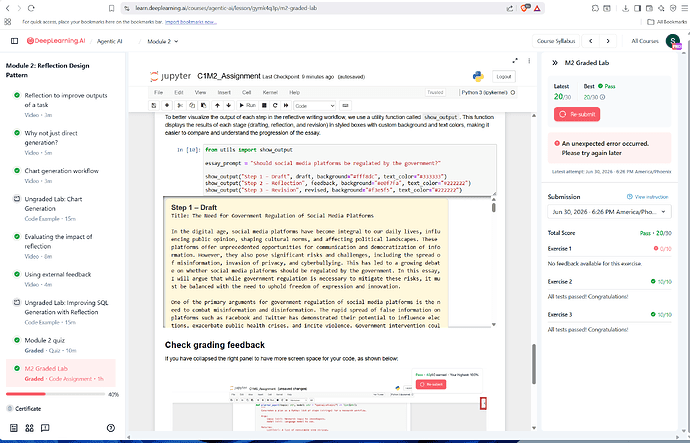Open the help question mark icon
Screen dimensions: 690x443
click(111, 428)
